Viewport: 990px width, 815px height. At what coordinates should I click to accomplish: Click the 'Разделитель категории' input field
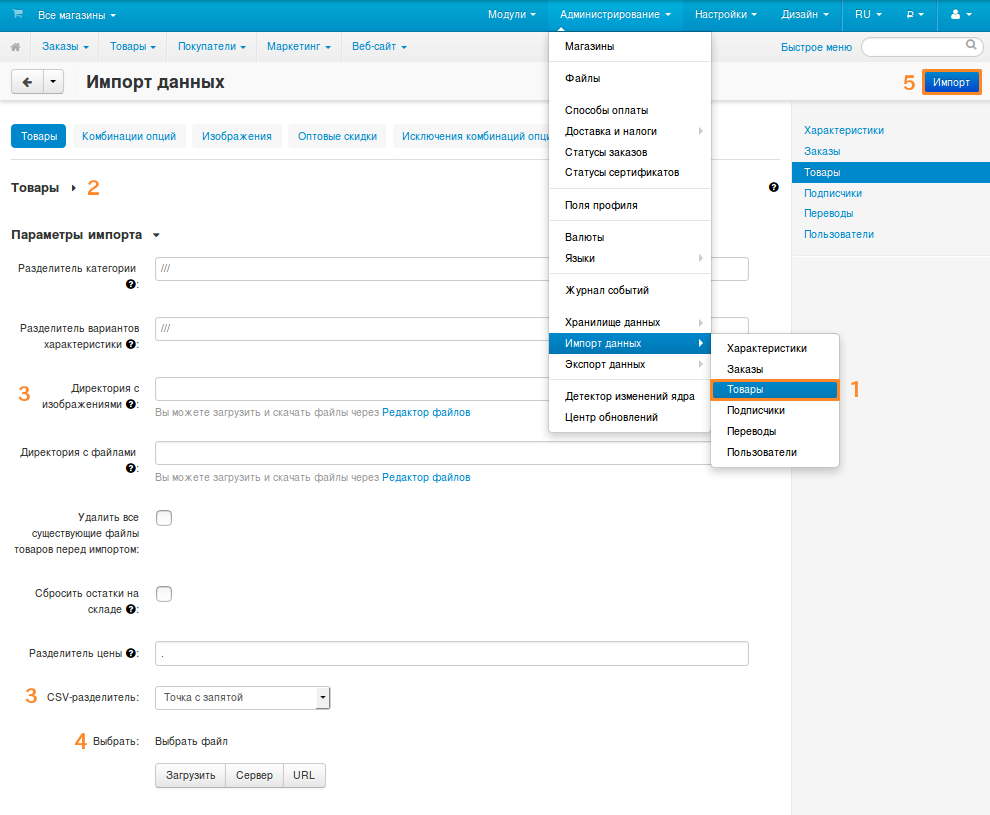coord(451,269)
